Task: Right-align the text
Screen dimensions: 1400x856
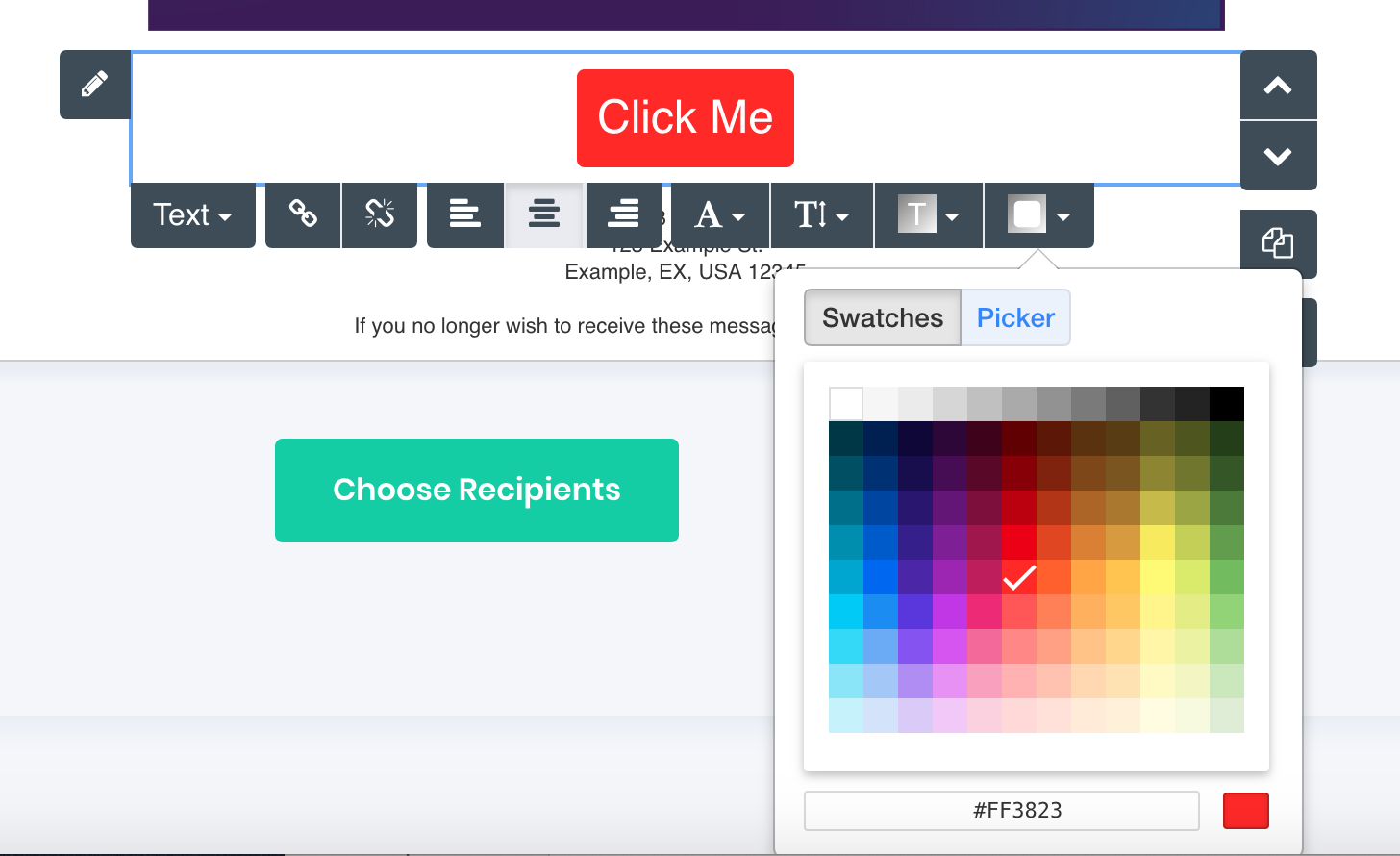Action: [623, 214]
